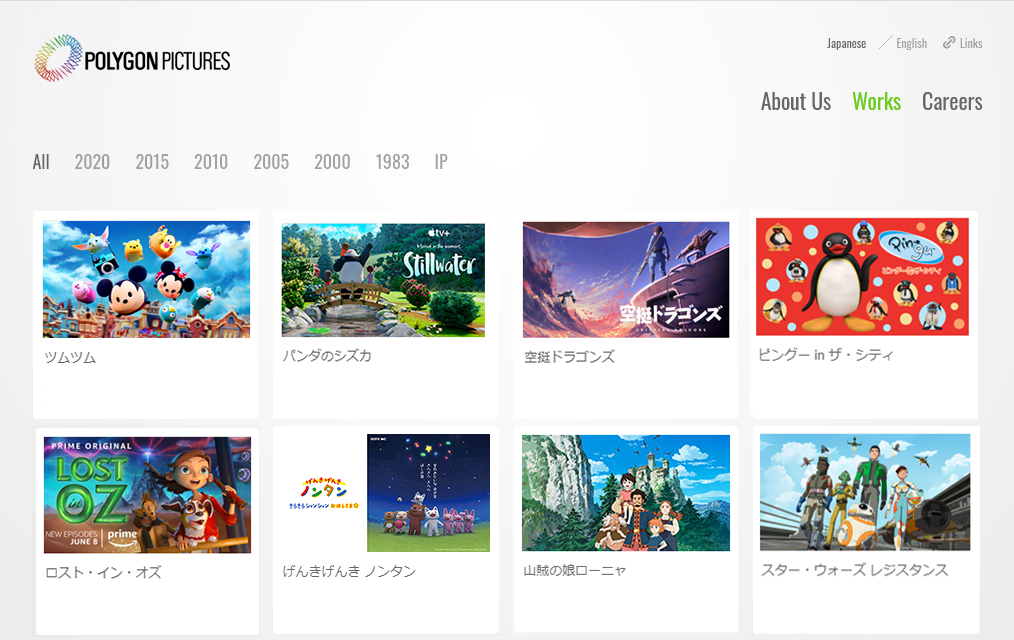This screenshot has width=1014, height=640.
Task: Open the ノンタン night sky thumbnail
Action: click(x=428, y=493)
